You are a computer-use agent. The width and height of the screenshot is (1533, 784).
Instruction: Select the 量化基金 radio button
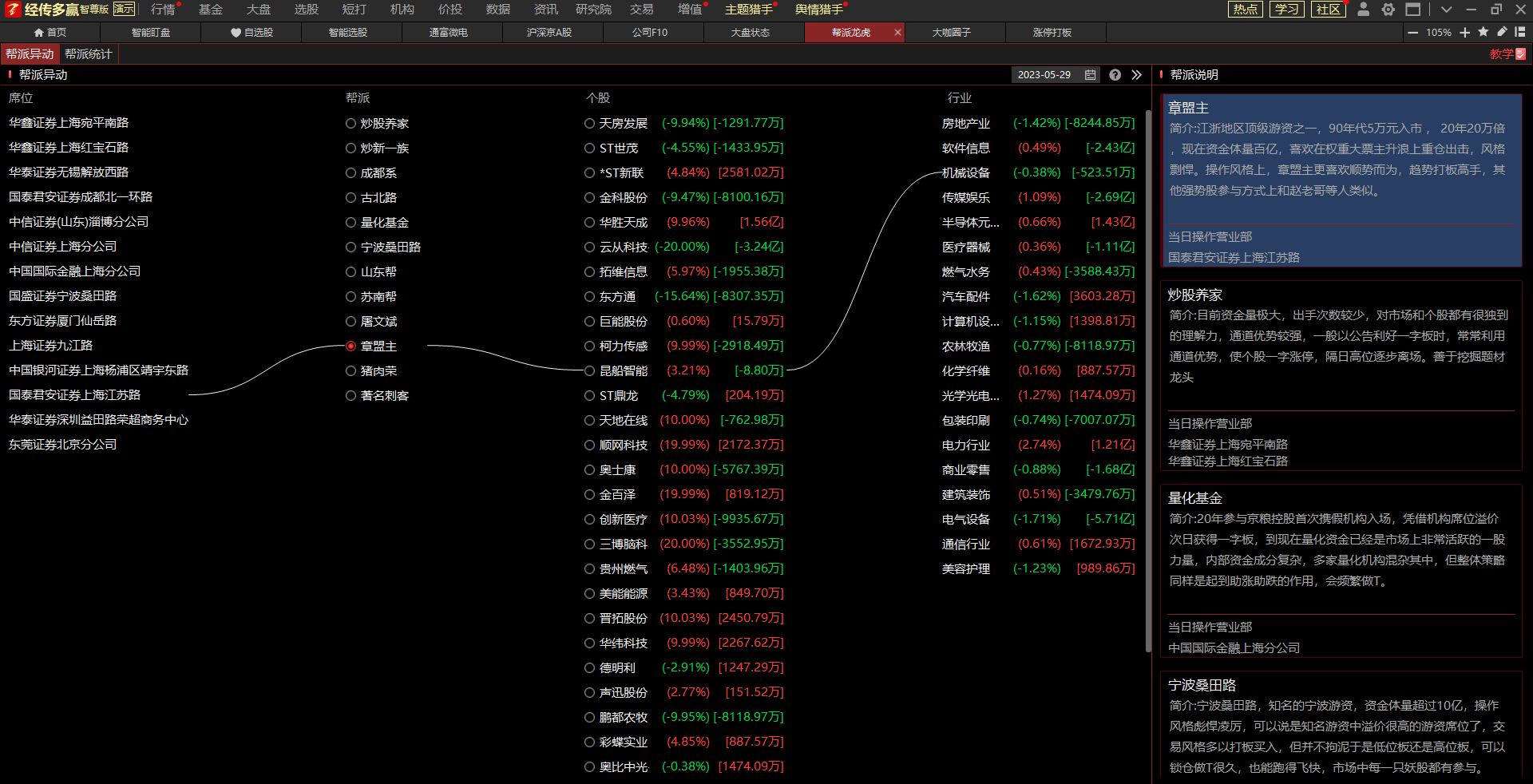click(x=351, y=223)
